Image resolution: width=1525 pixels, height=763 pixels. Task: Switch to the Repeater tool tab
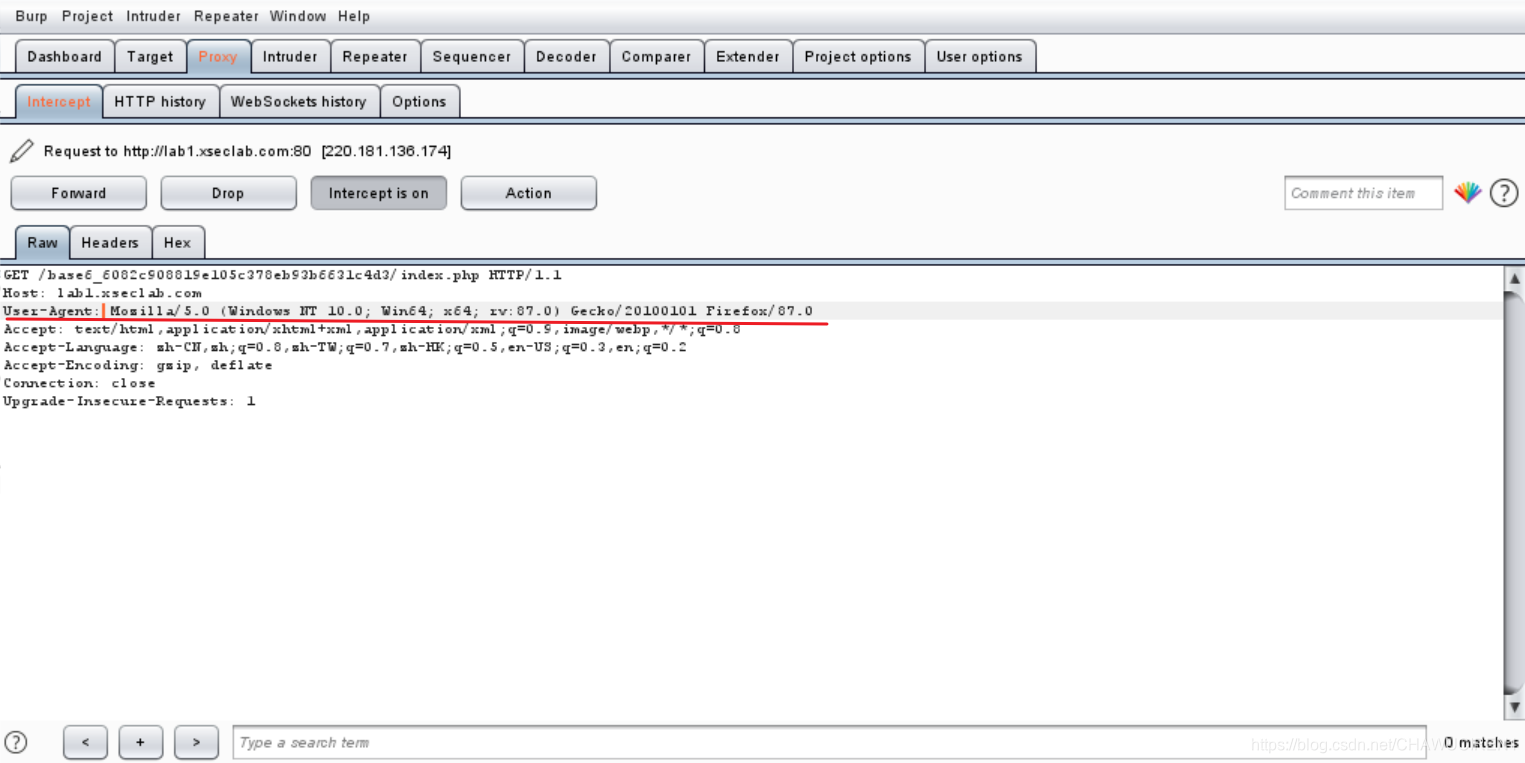[375, 56]
